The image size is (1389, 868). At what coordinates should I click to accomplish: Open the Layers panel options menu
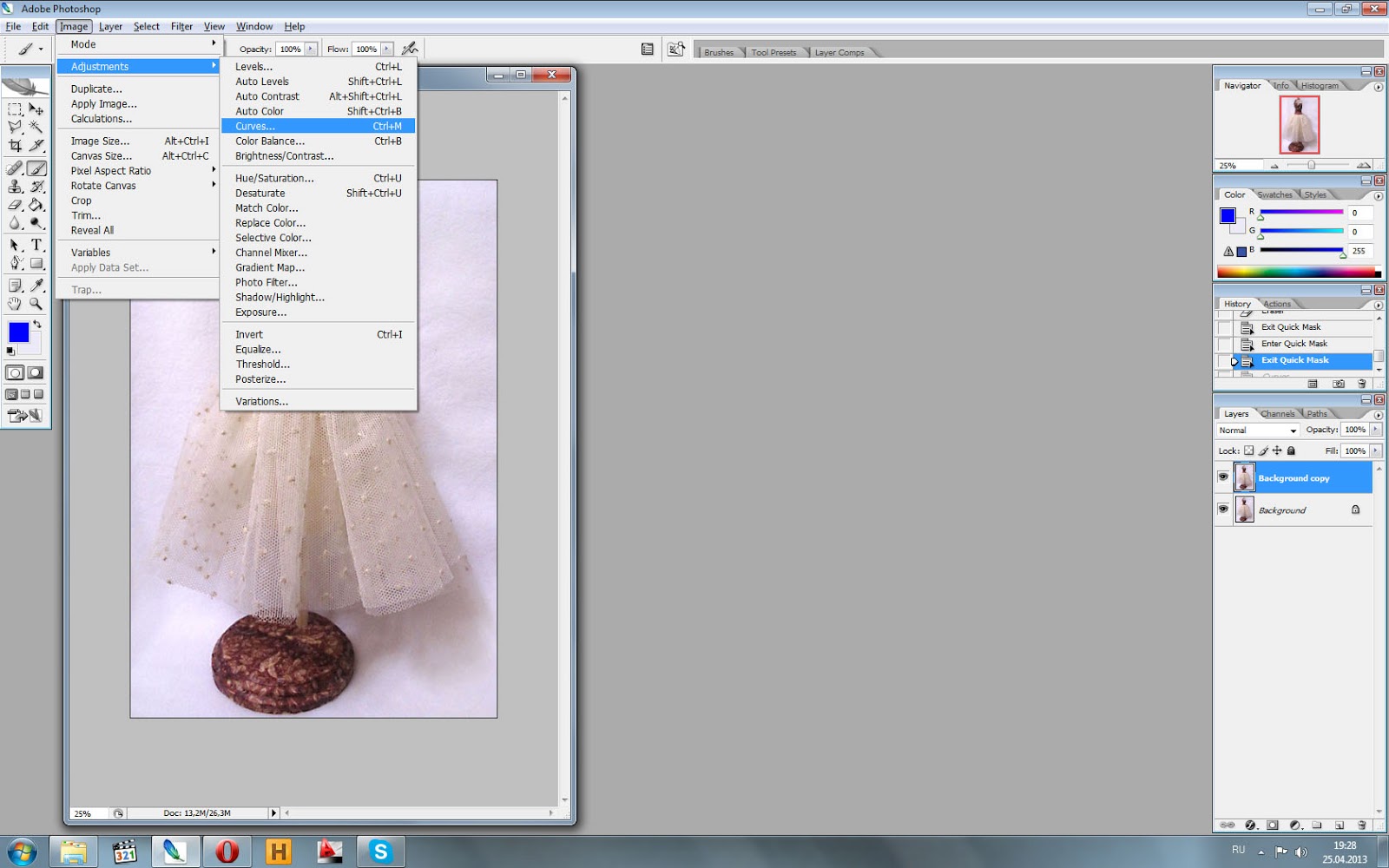(x=1378, y=415)
